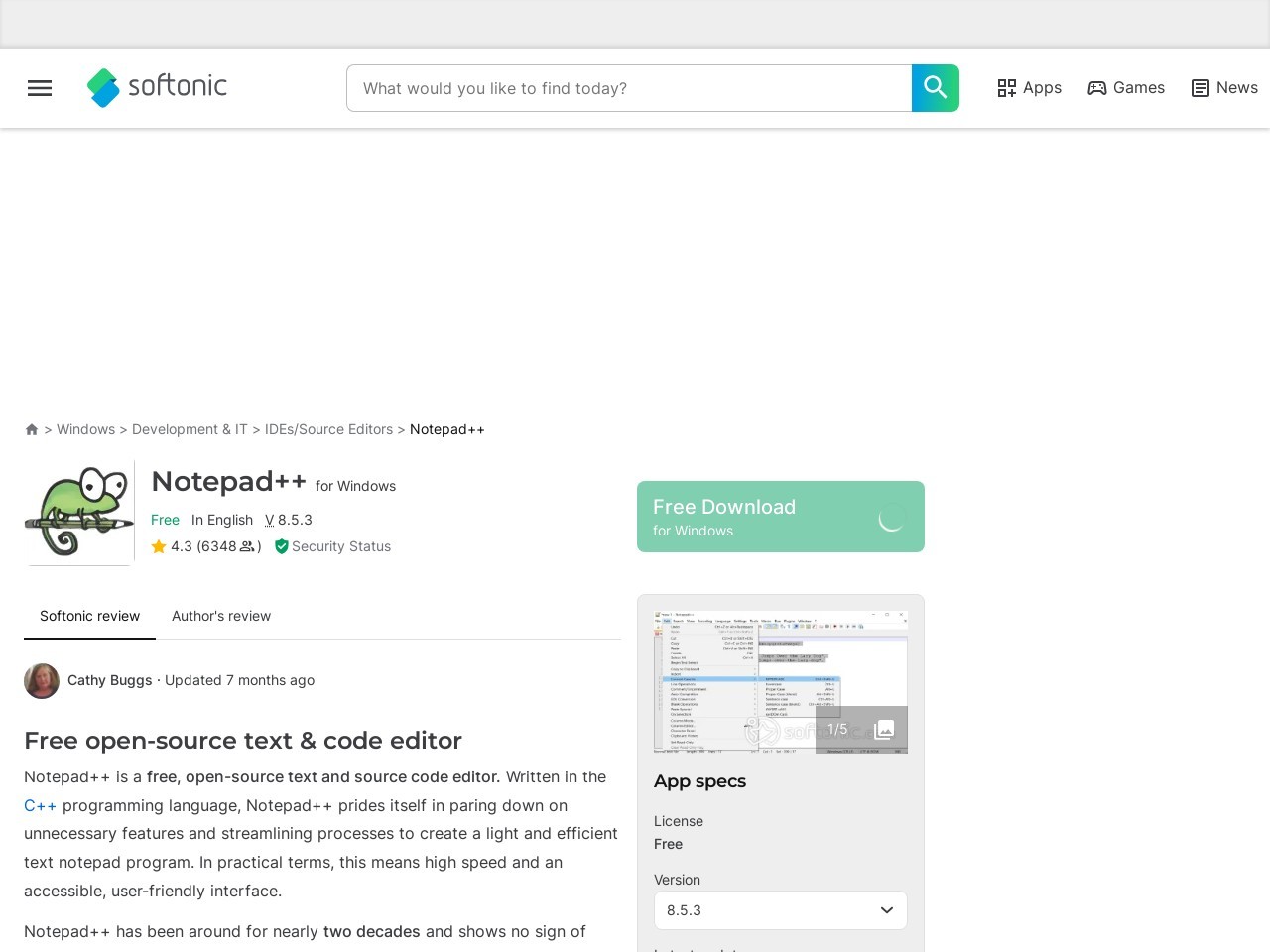Focus the search input field
1270x952 pixels.
click(x=629, y=88)
